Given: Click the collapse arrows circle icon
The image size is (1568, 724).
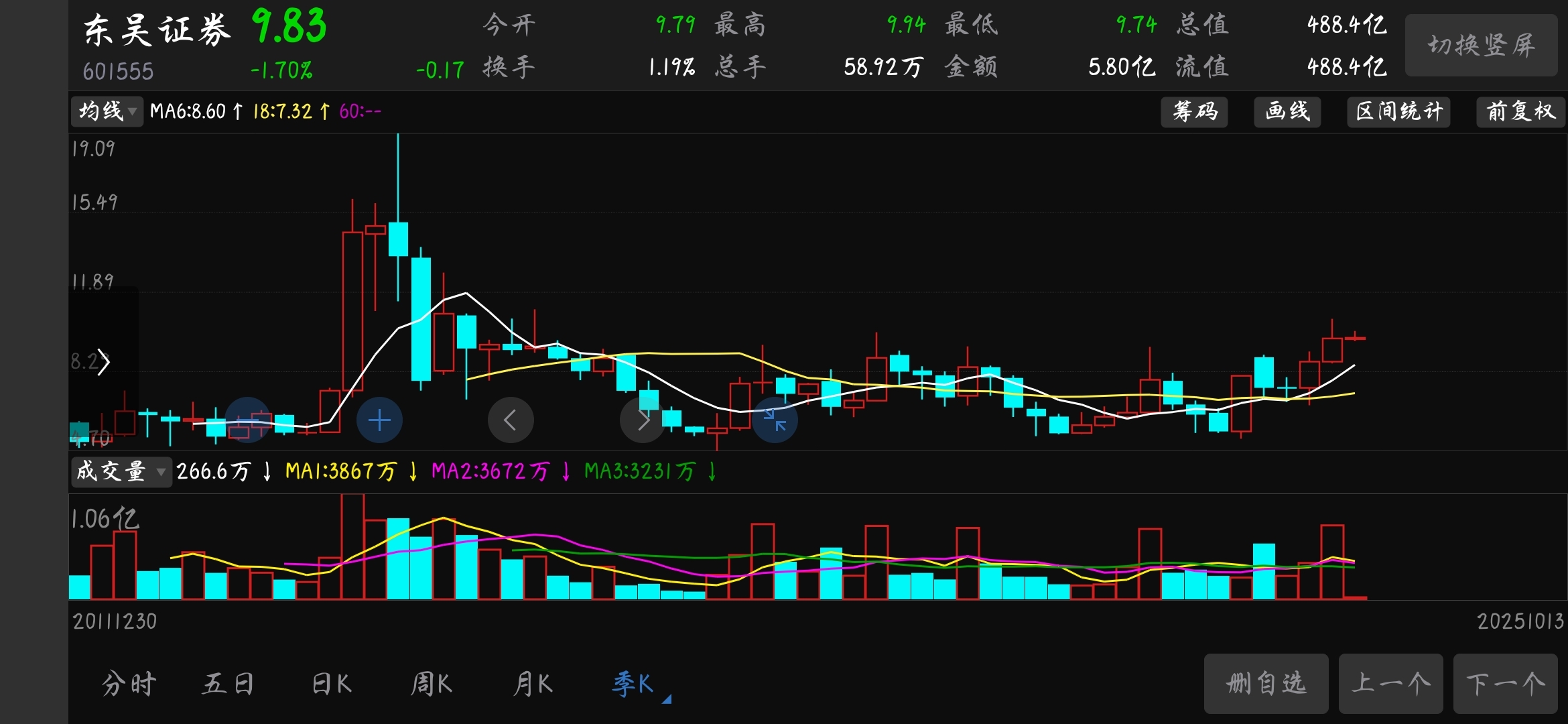Looking at the screenshot, I should [x=775, y=420].
